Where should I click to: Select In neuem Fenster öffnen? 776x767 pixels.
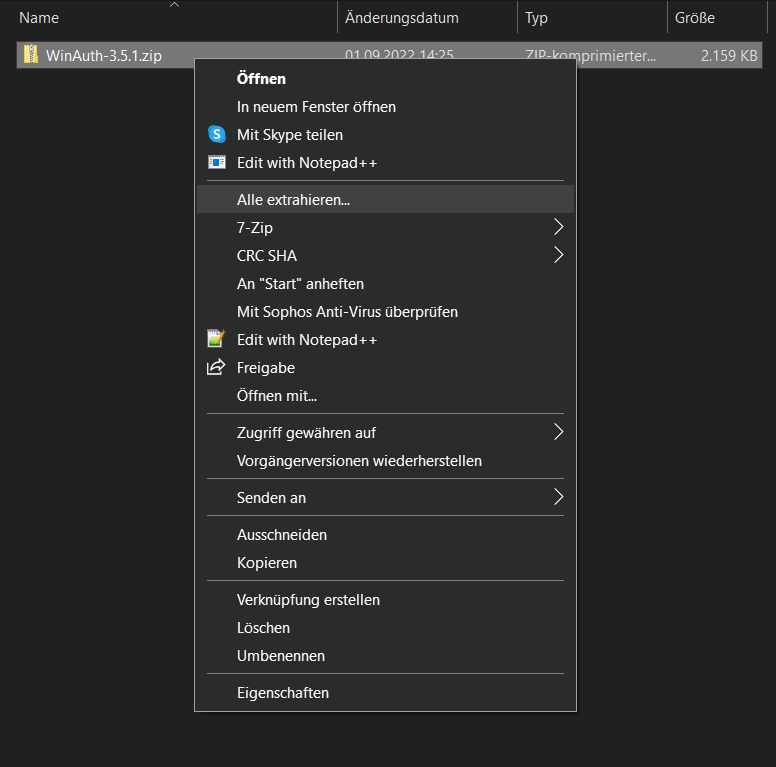click(316, 106)
